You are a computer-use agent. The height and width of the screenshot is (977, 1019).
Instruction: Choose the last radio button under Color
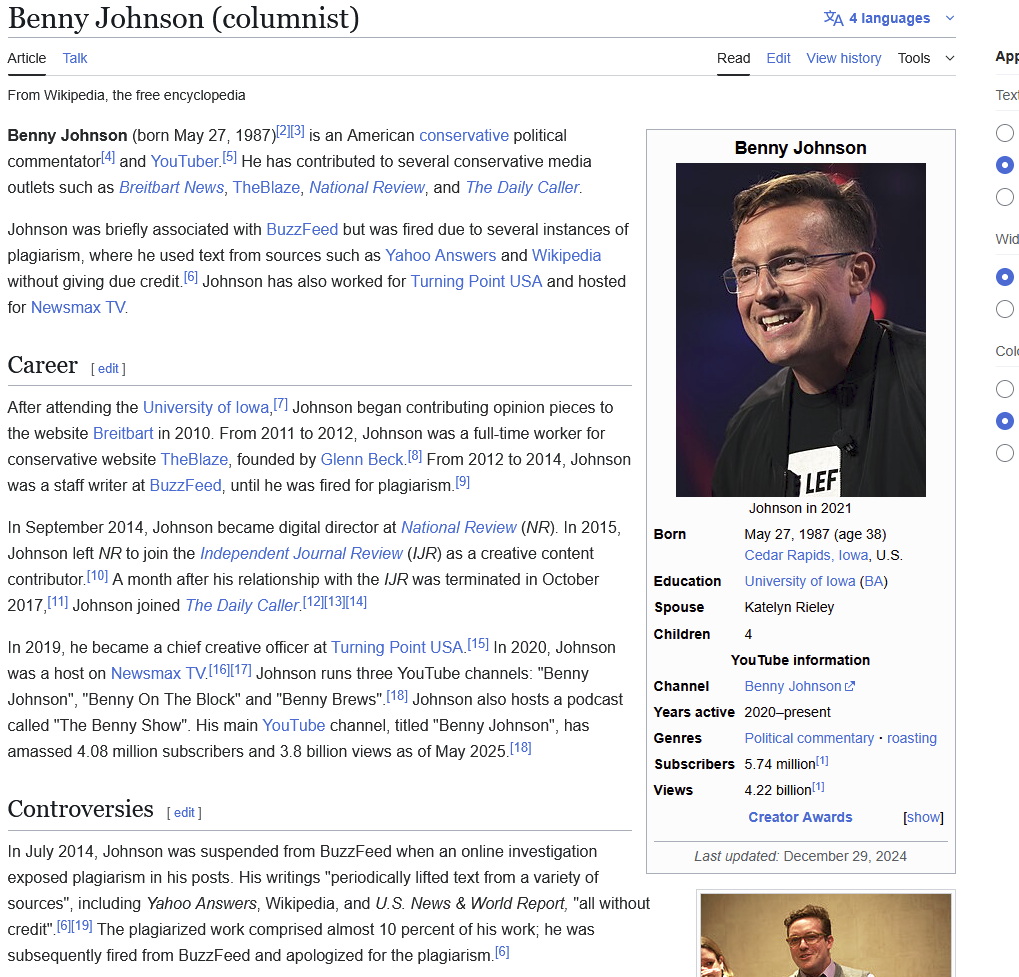pos(1005,453)
